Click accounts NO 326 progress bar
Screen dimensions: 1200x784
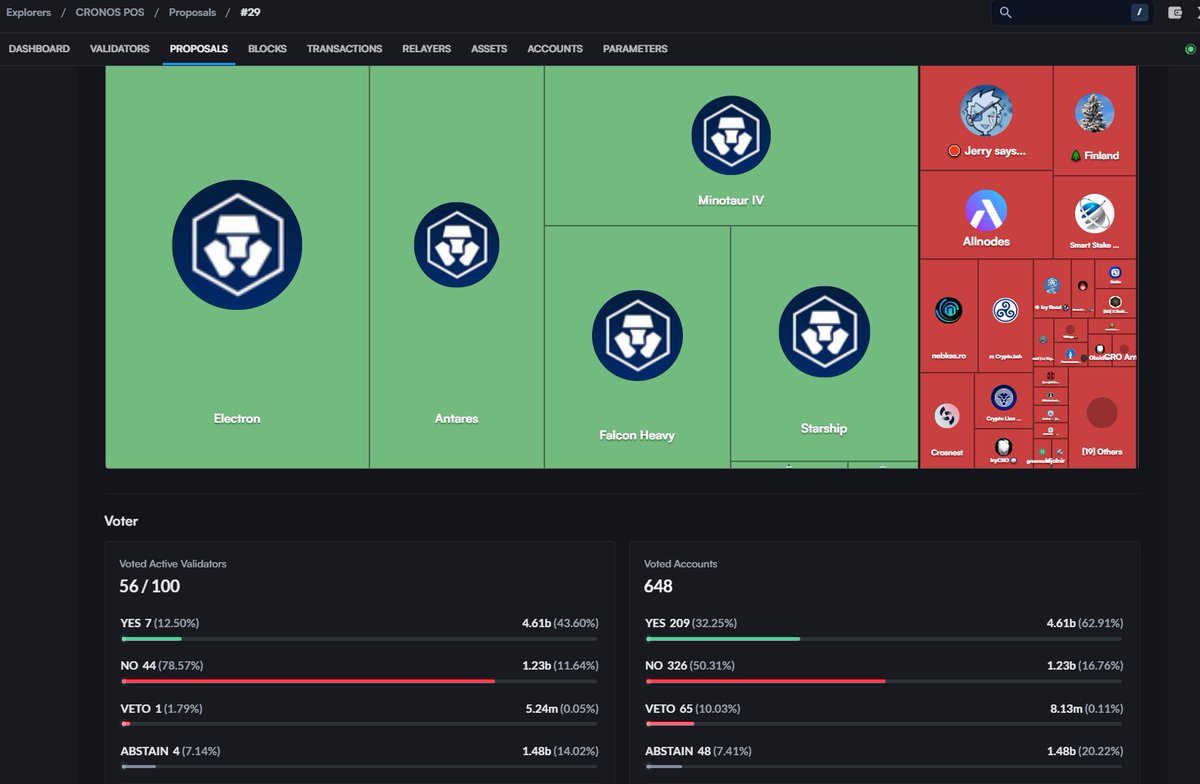tap(884, 681)
